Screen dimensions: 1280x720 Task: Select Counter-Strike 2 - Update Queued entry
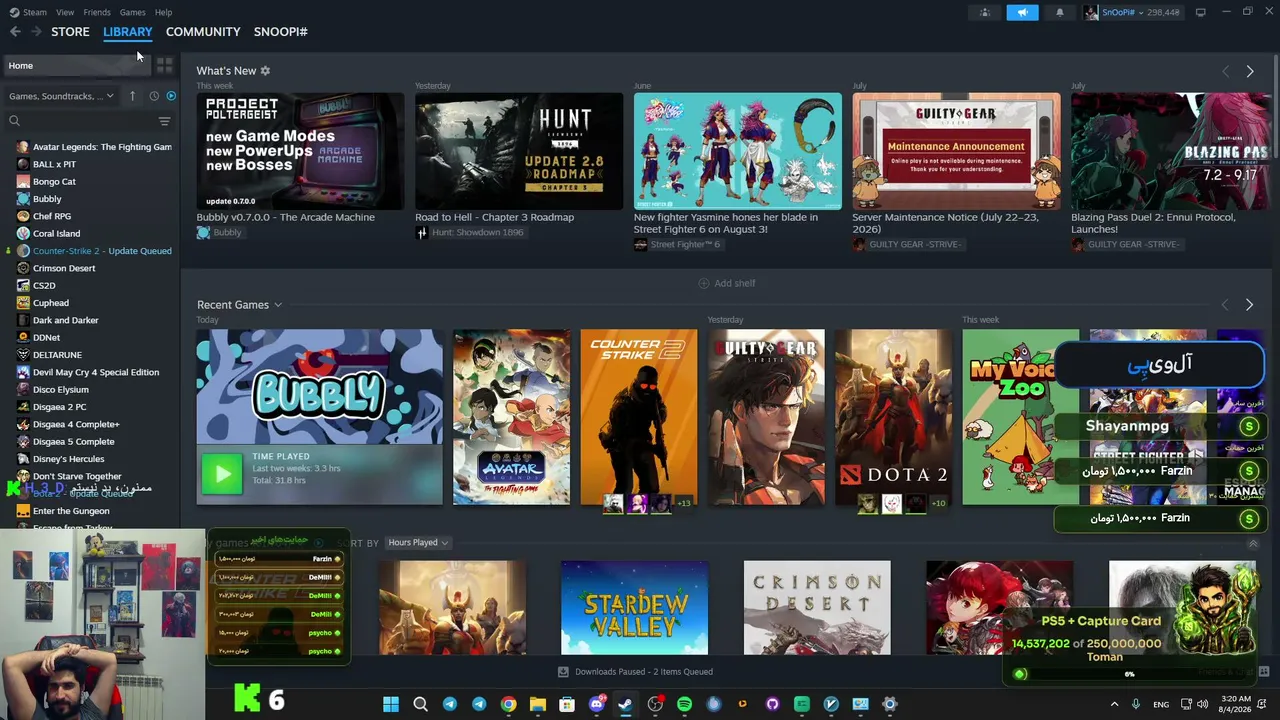[102, 251]
